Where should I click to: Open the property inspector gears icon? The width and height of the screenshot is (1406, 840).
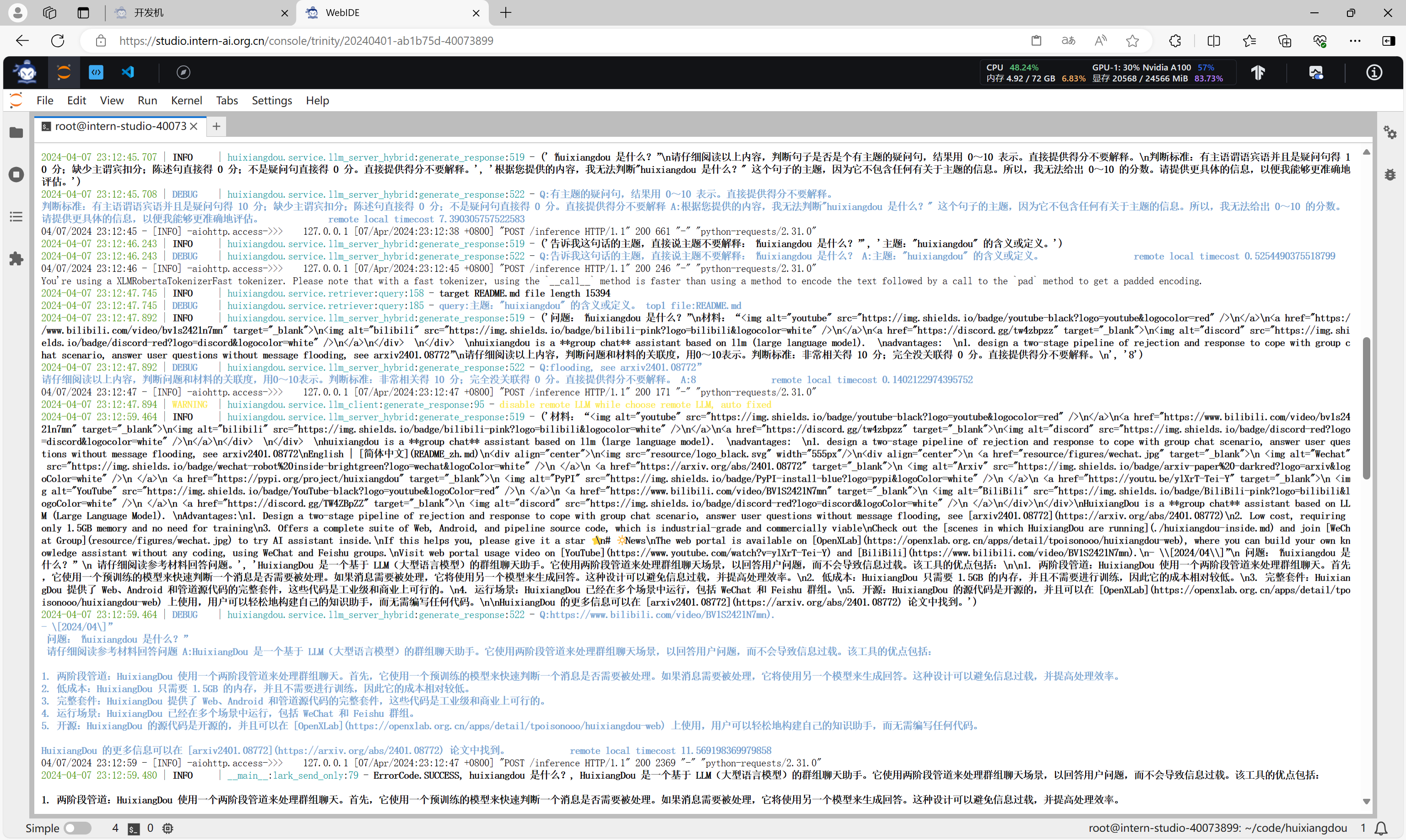[x=1390, y=133]
